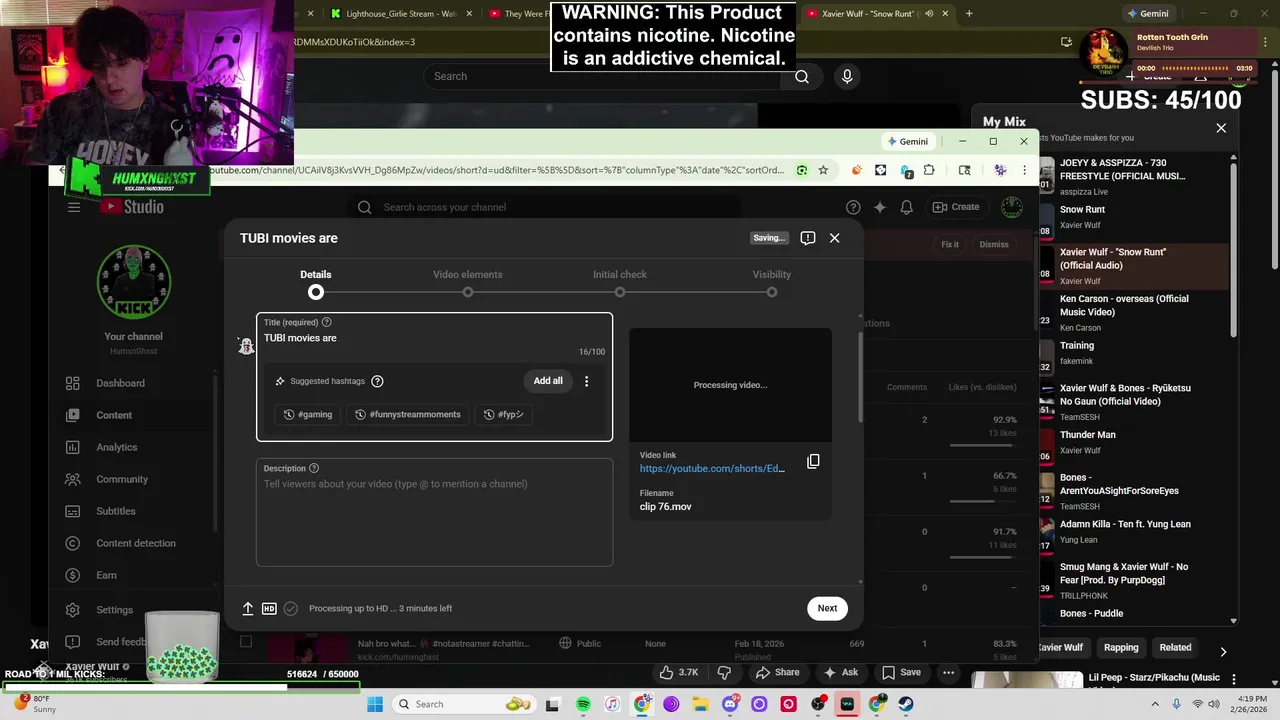Image resolution: width=1280 pixels, height=720 pixels.
Task: Select the #funnystreammoments hashtag chip
Action: pos(407,414)
